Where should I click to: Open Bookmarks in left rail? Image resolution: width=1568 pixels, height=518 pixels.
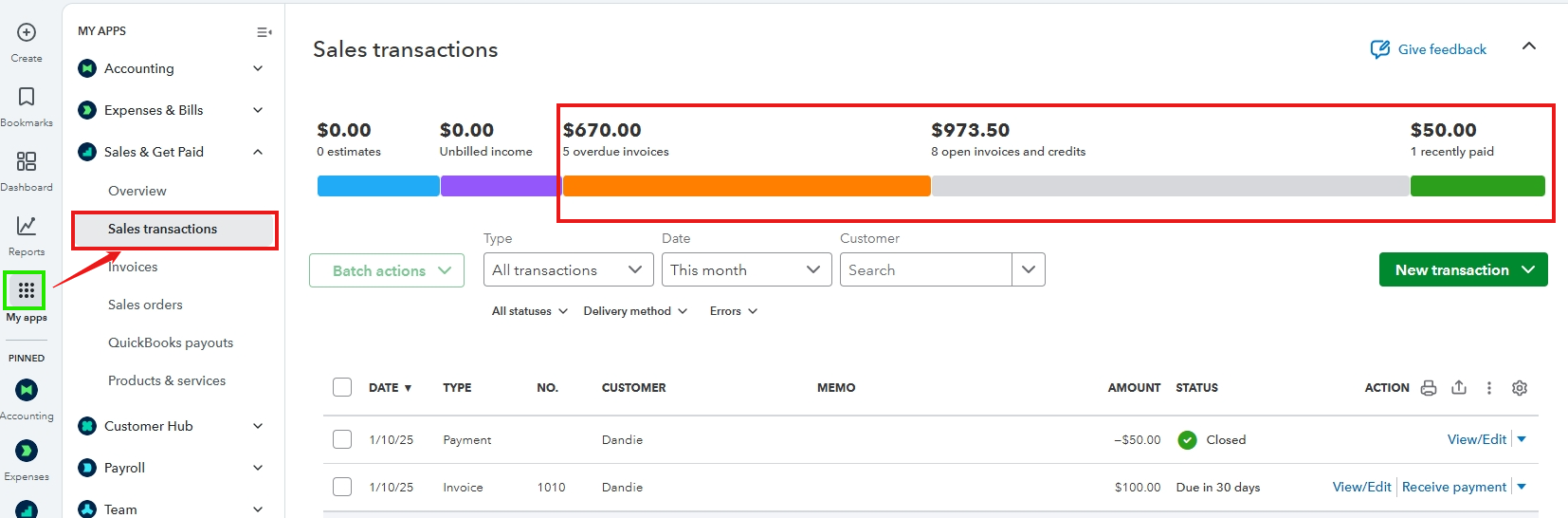(27, 97)
